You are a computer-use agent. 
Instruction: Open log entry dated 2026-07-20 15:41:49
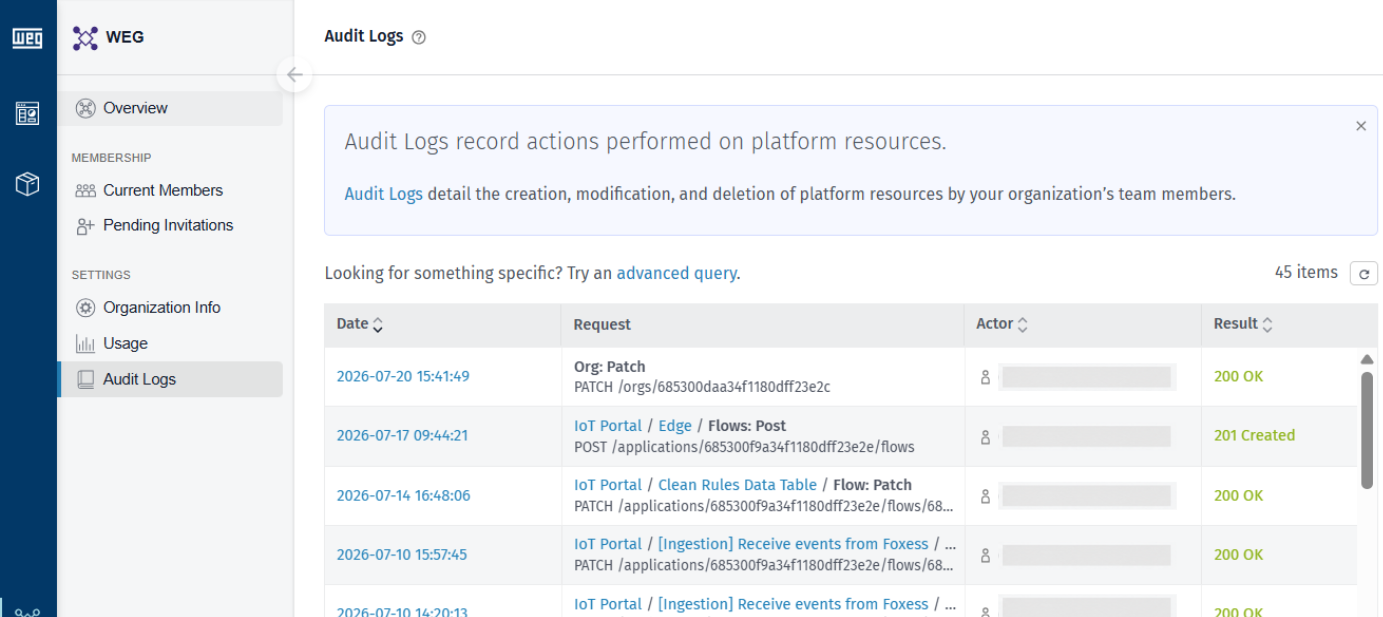coord(403,377)
